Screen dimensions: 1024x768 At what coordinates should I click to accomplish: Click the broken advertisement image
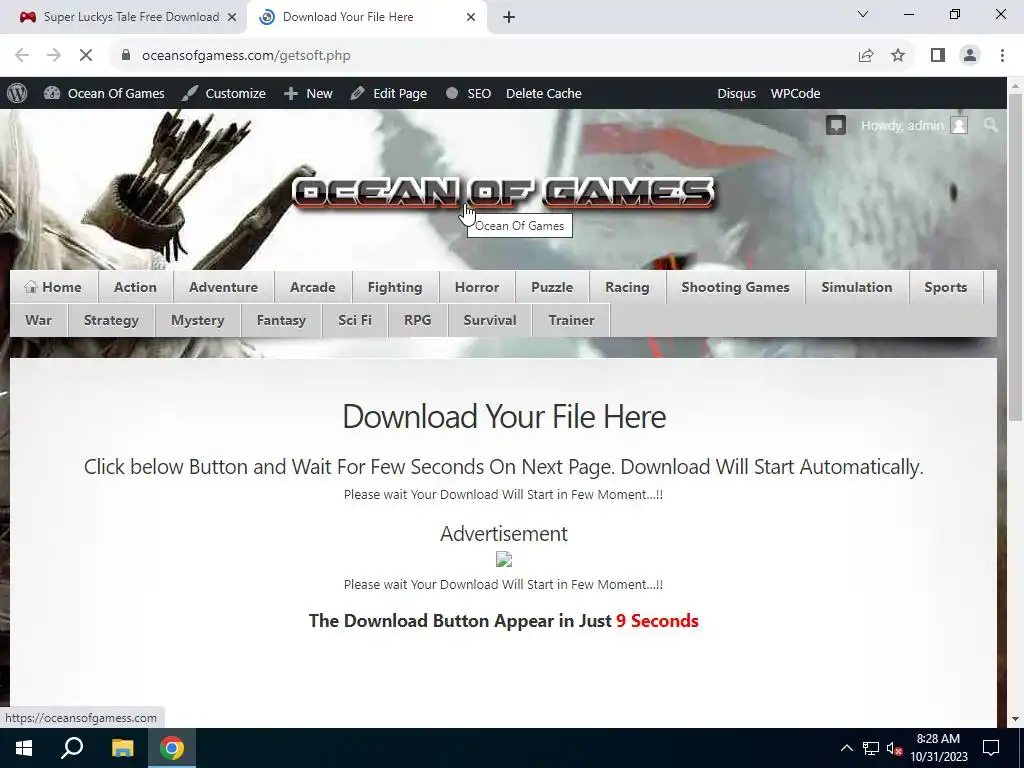504,560
